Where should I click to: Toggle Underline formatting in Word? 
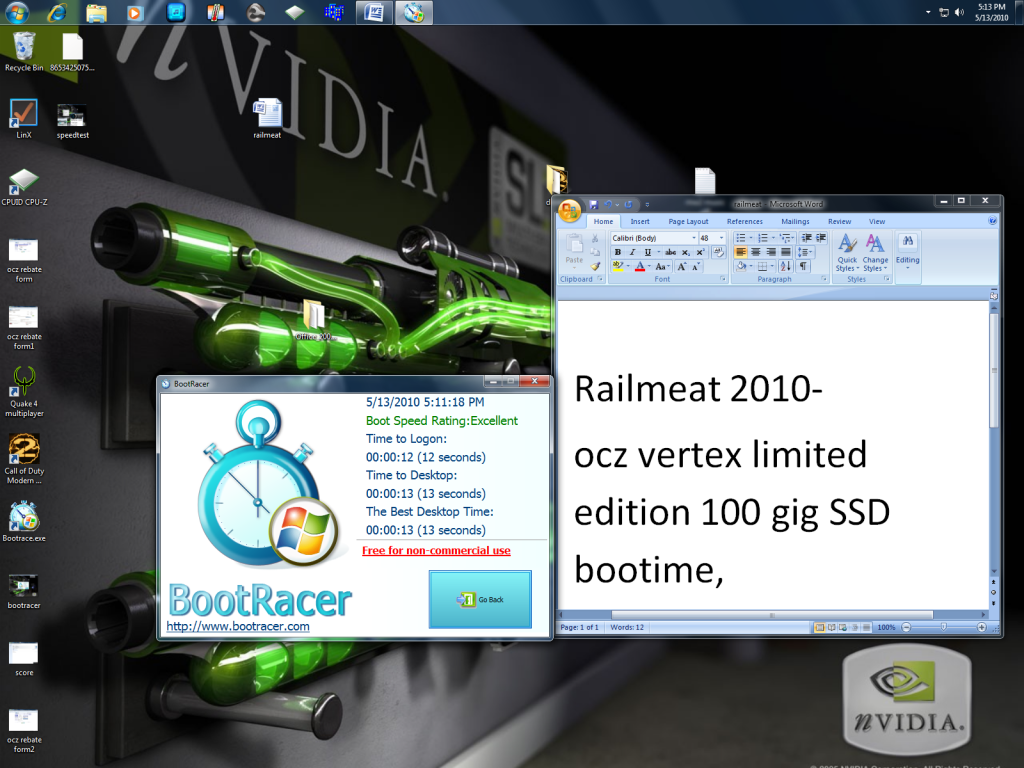pos(647,252)
